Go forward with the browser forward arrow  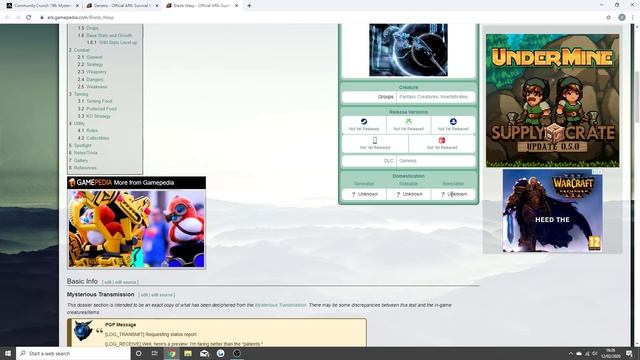[x=18, y=18]
